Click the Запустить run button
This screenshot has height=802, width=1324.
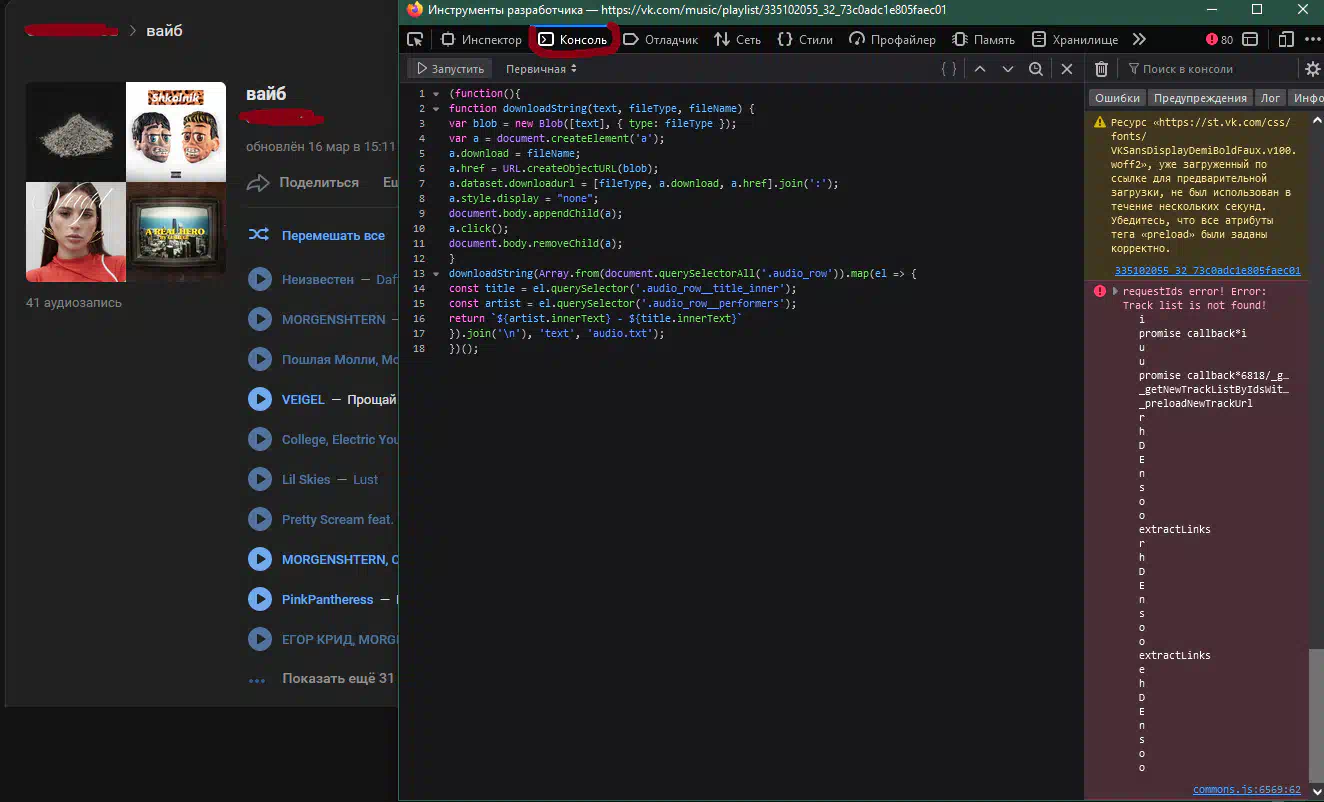coord(450,69)
